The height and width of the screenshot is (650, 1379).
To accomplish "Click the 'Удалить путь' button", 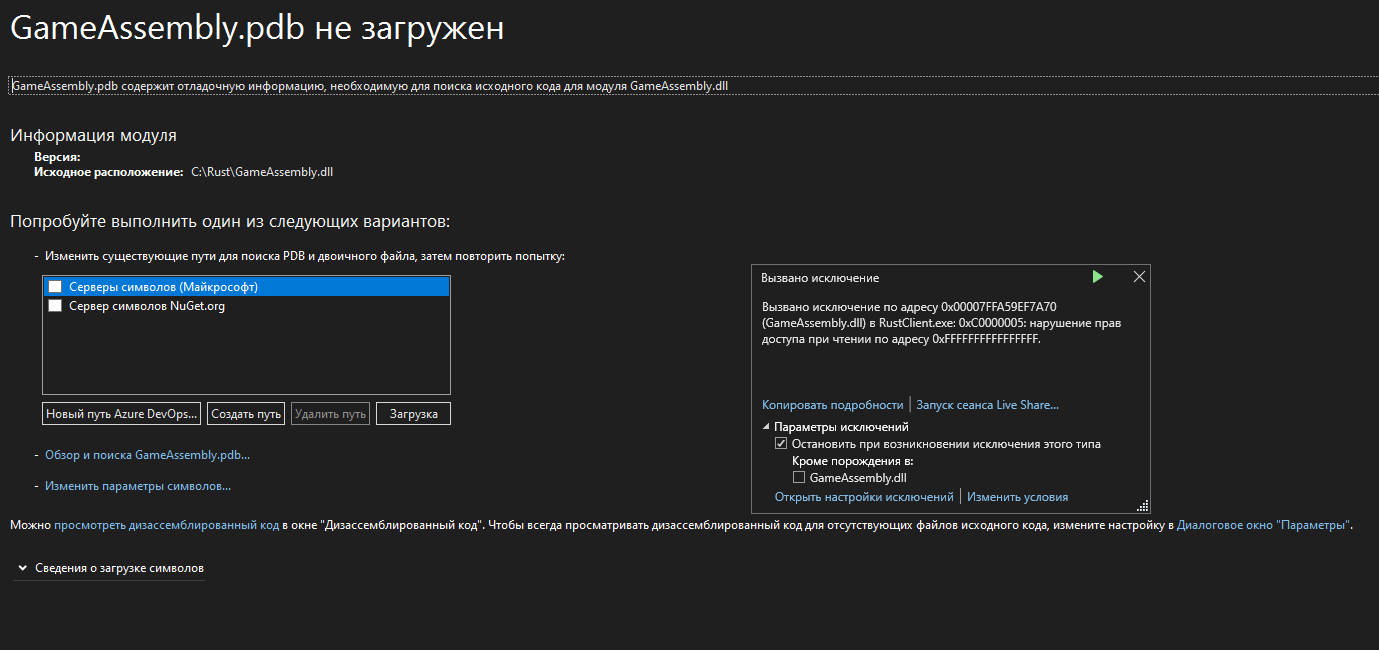I will point(330,414).
